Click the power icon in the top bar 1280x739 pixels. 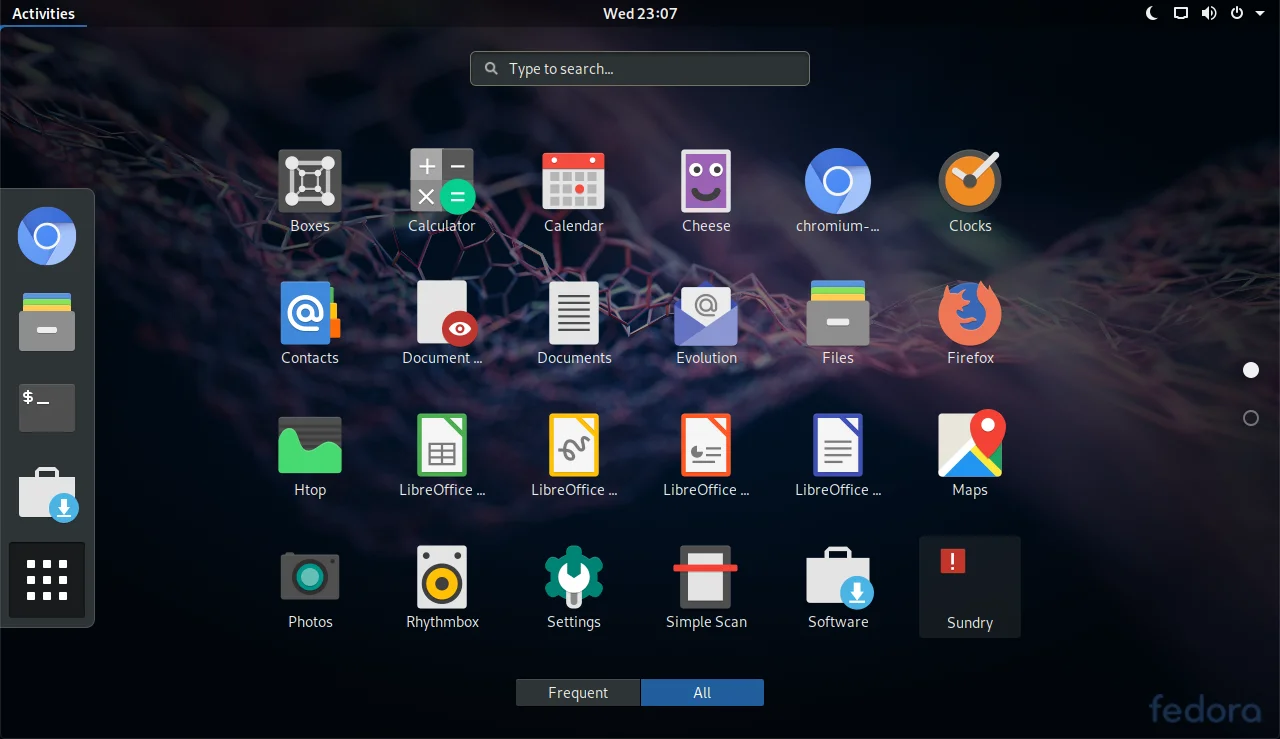point(1237,13)
